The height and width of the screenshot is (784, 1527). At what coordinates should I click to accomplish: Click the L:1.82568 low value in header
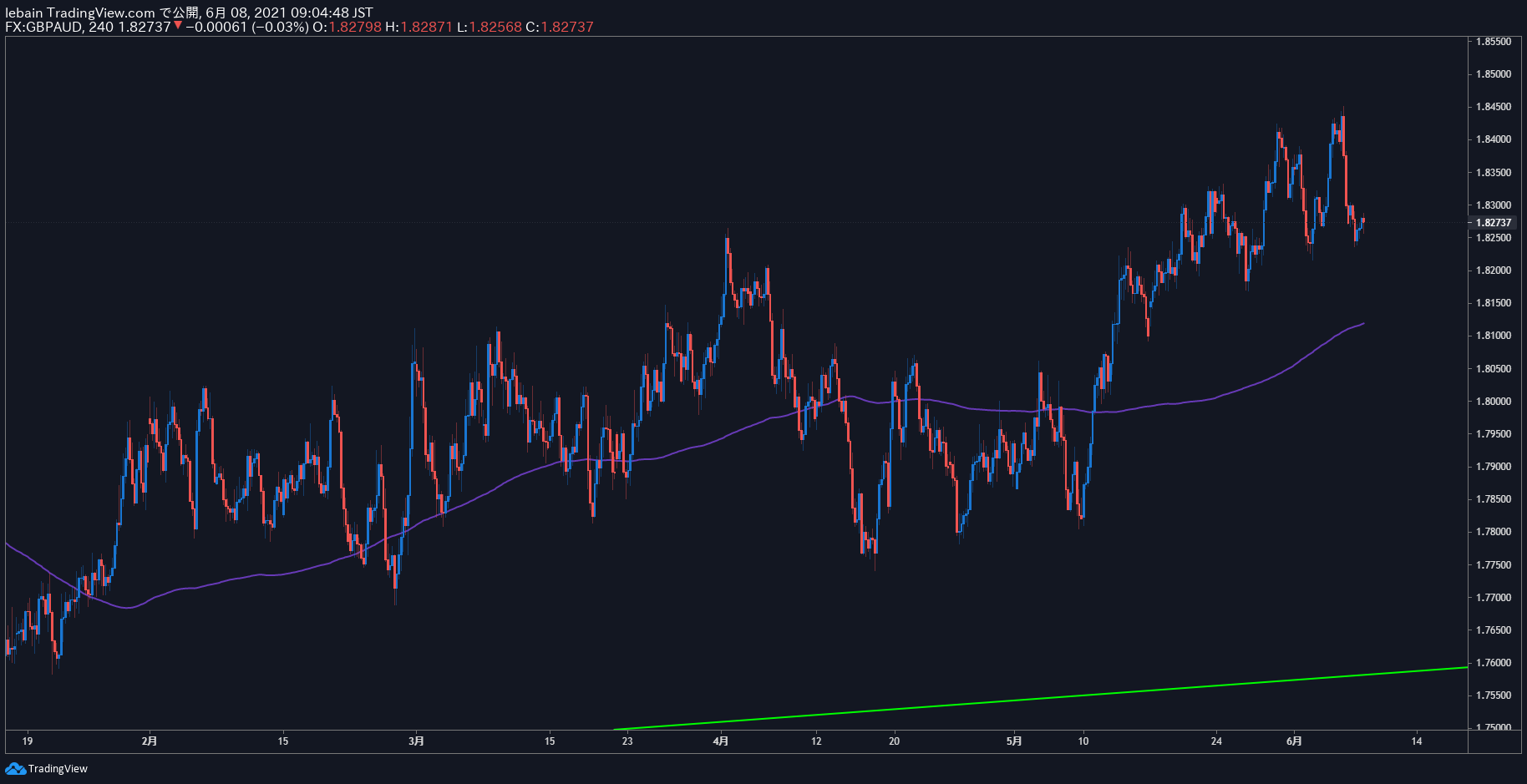(x=489, y=27)
